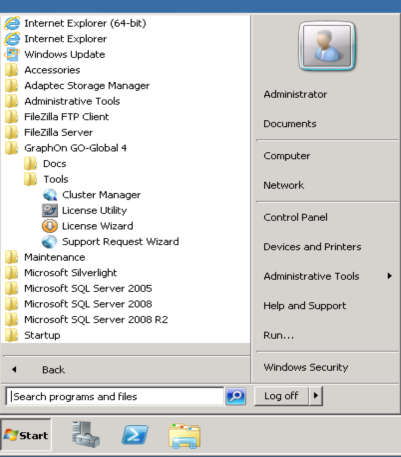This screenshot has height=457, width=401.
Task: Open Control Panel from the right pane
Action: [295, 217]
